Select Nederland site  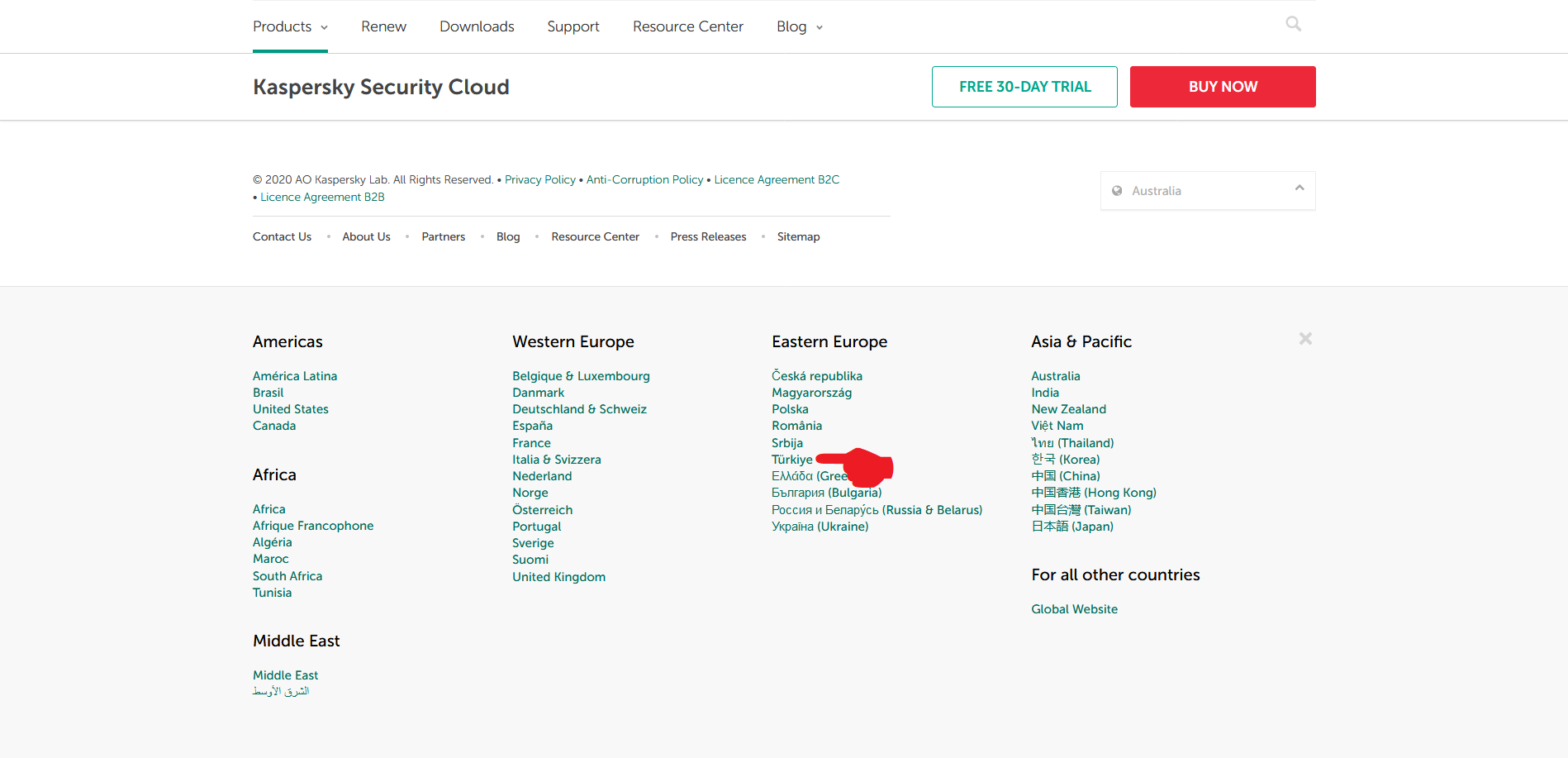[542, 476]
